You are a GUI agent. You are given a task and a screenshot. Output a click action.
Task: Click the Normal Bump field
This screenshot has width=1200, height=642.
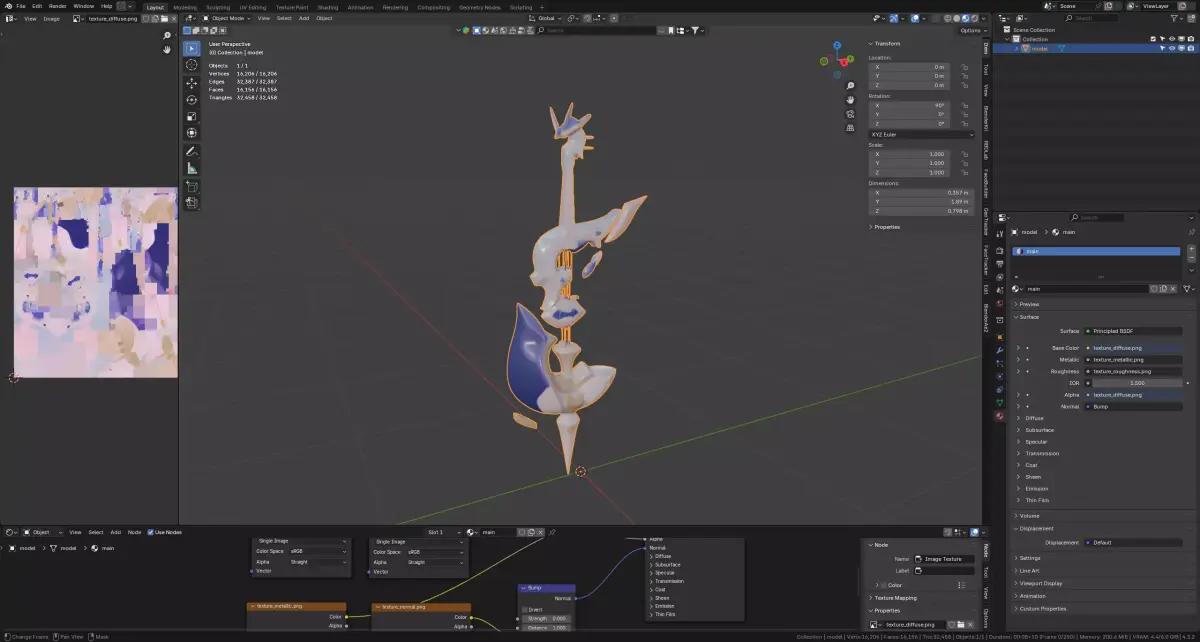1135,406
